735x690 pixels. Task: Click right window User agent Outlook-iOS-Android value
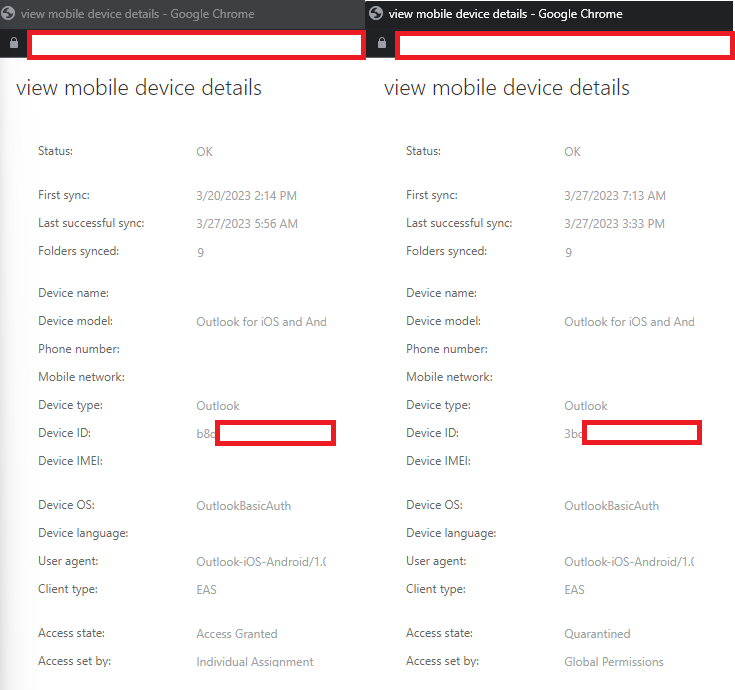[x=629, y=562]
